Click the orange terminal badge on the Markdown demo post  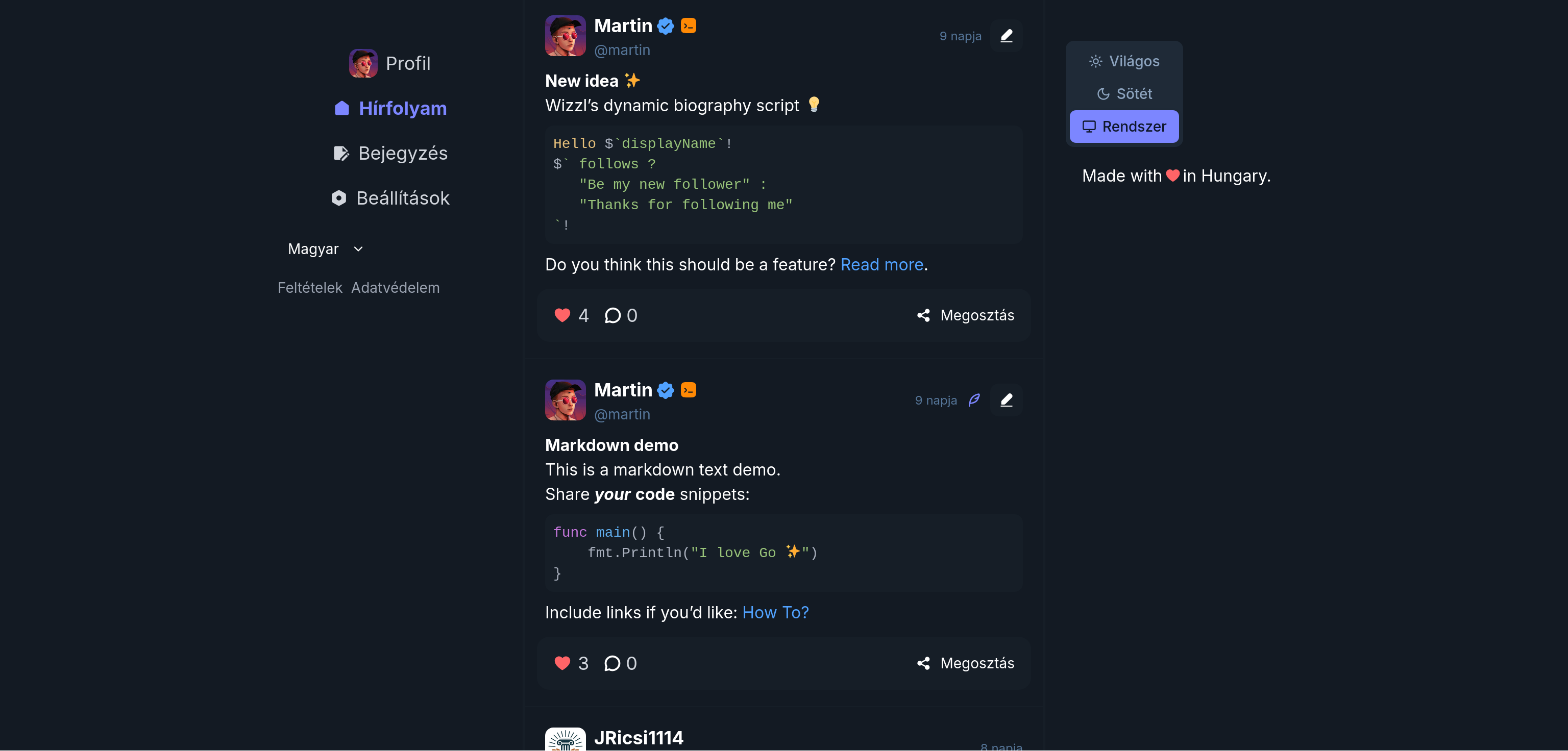(x=689, y=389)
